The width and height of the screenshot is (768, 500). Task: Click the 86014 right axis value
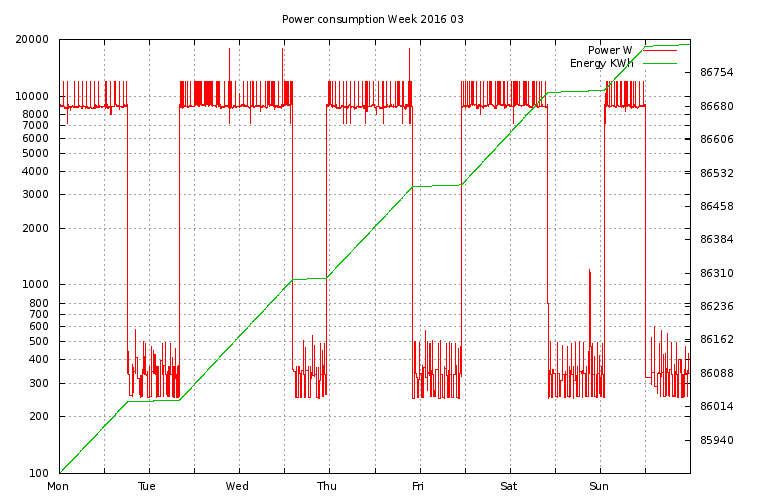(717, 406)
